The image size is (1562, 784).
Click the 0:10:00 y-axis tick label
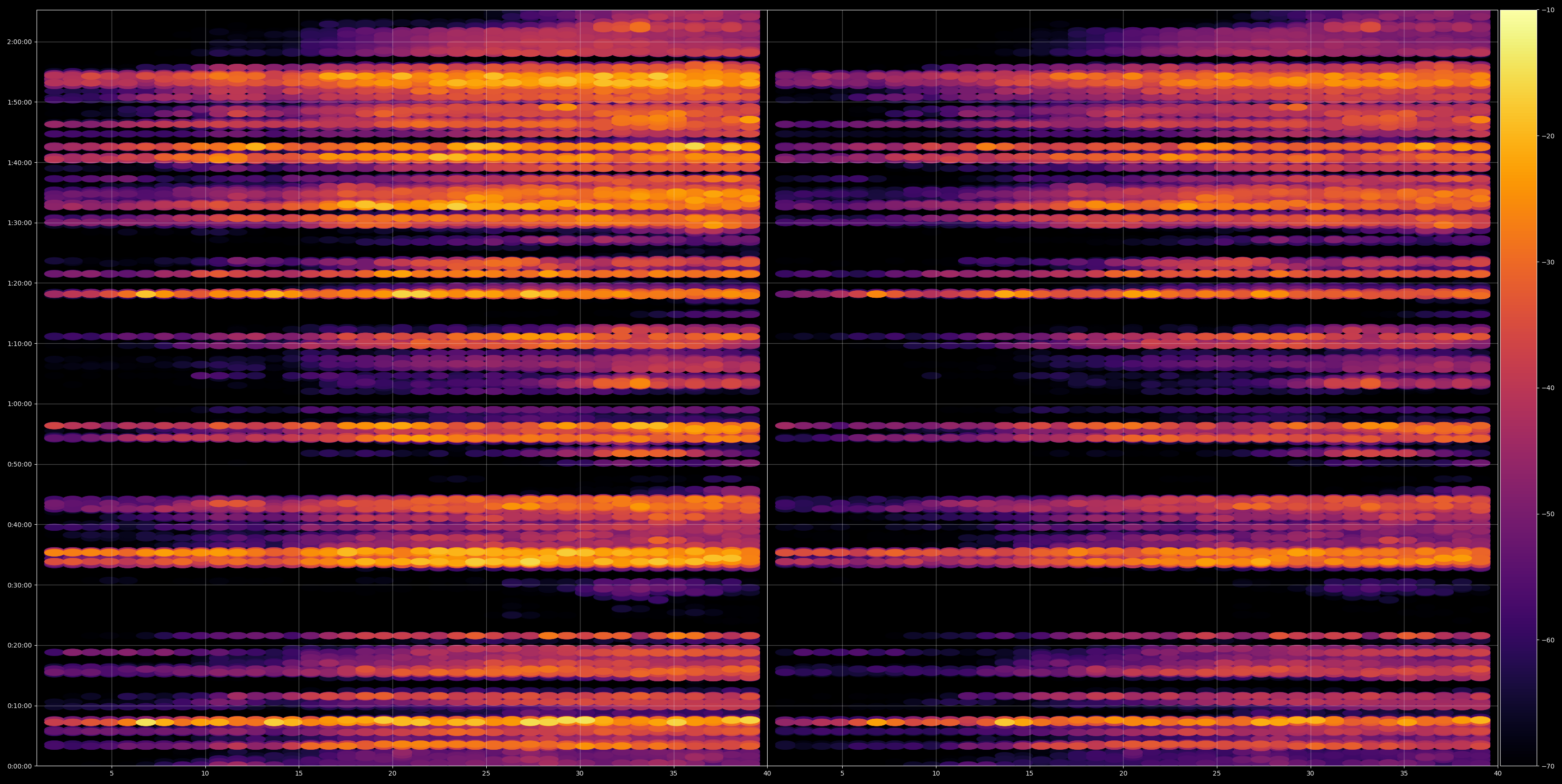[x=20, y=706]
